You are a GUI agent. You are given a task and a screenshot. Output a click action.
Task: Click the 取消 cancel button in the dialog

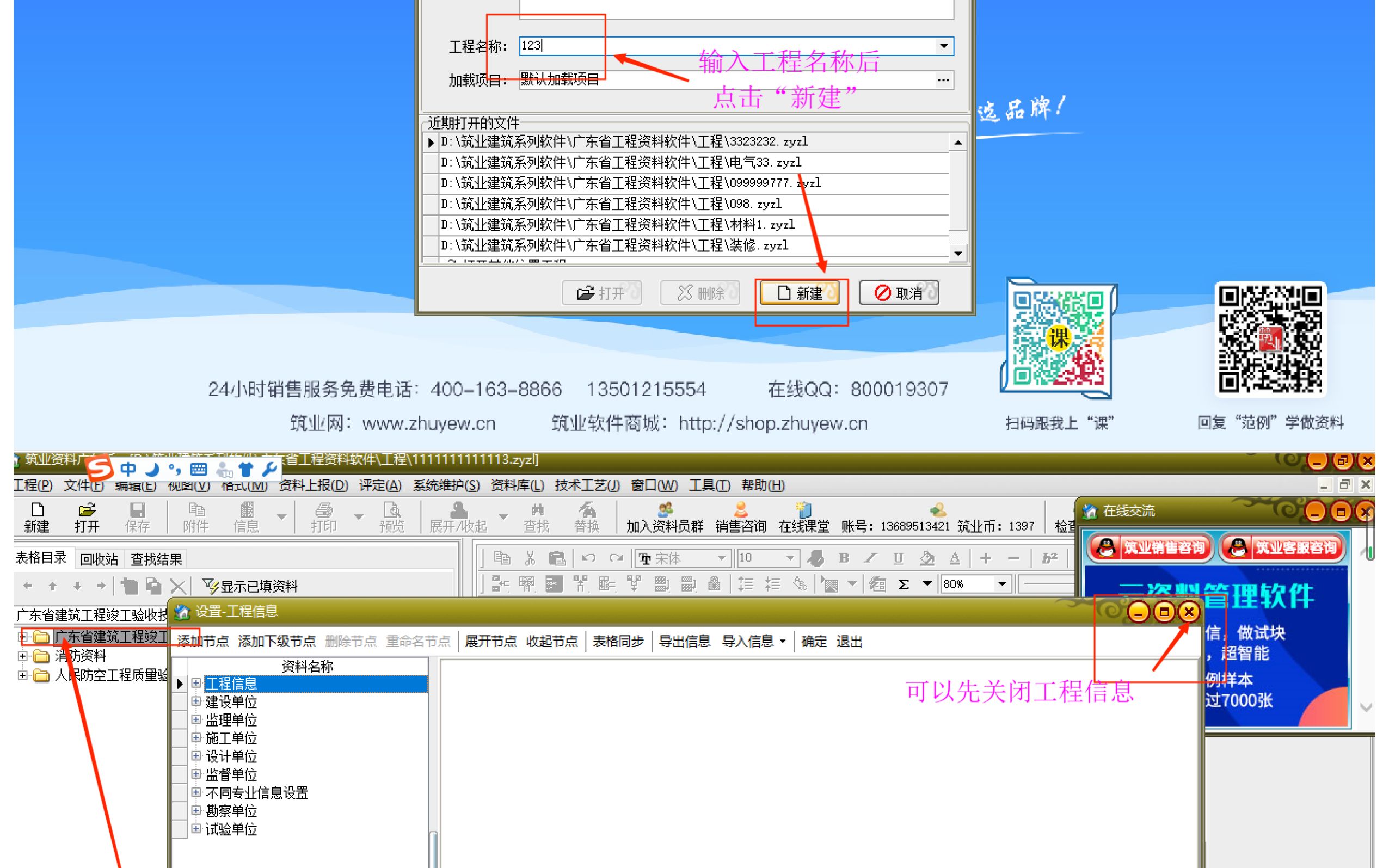[x=899, y=293]
